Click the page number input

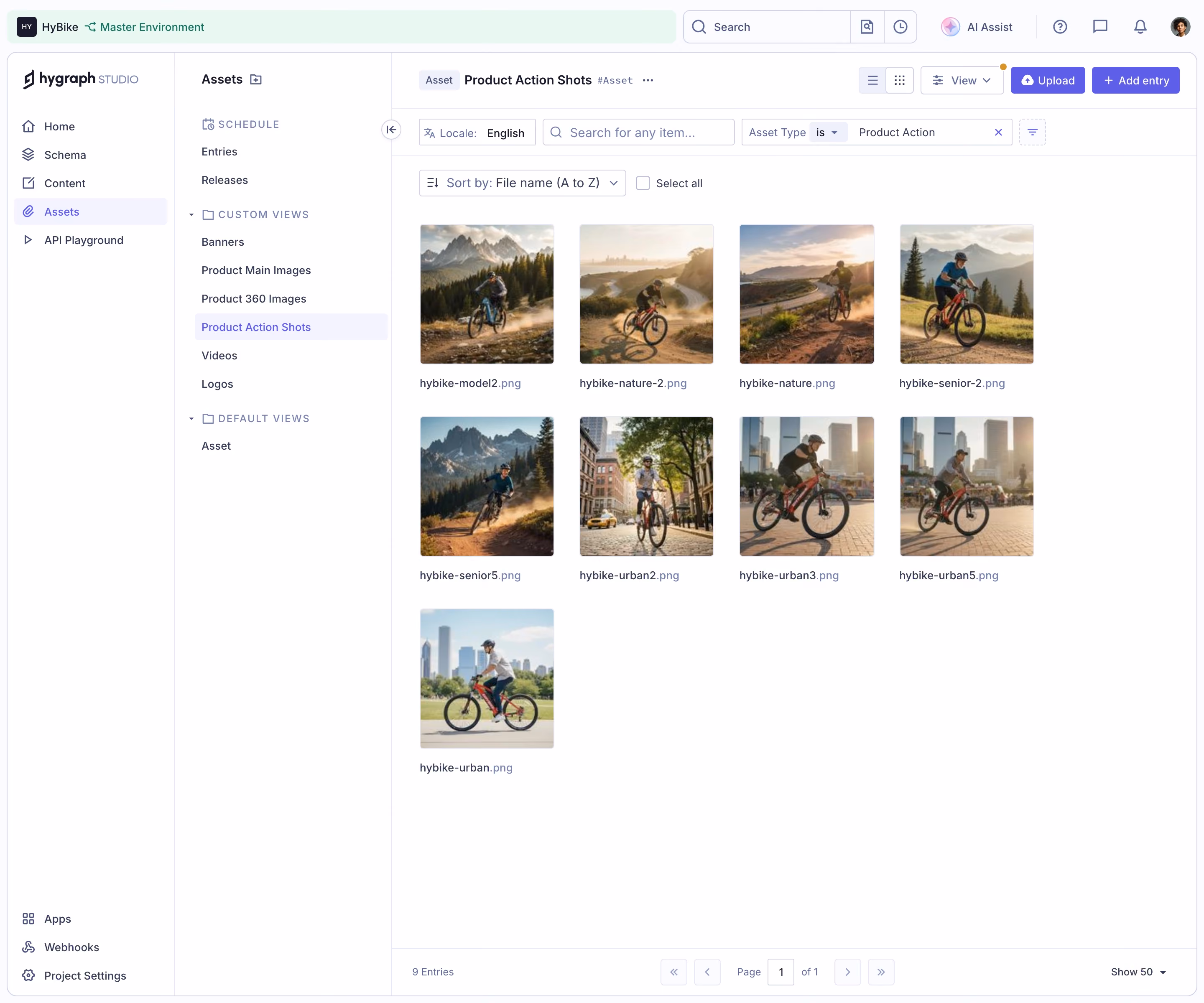(x=781, y=972)
